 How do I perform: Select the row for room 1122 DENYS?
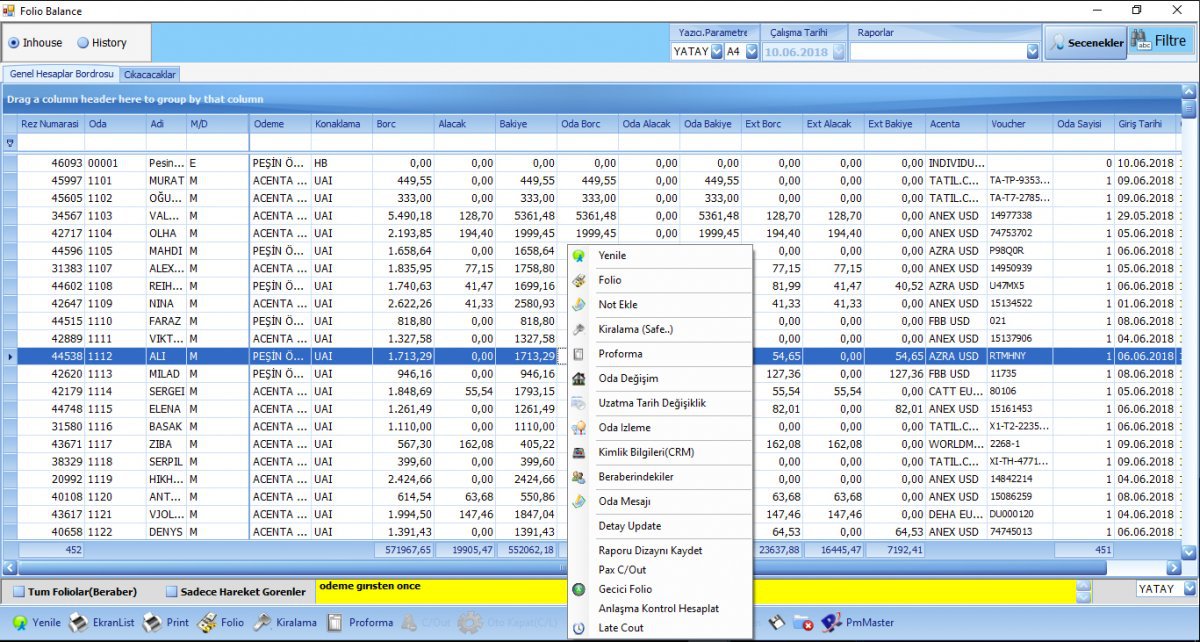click(x=590, y=531)
